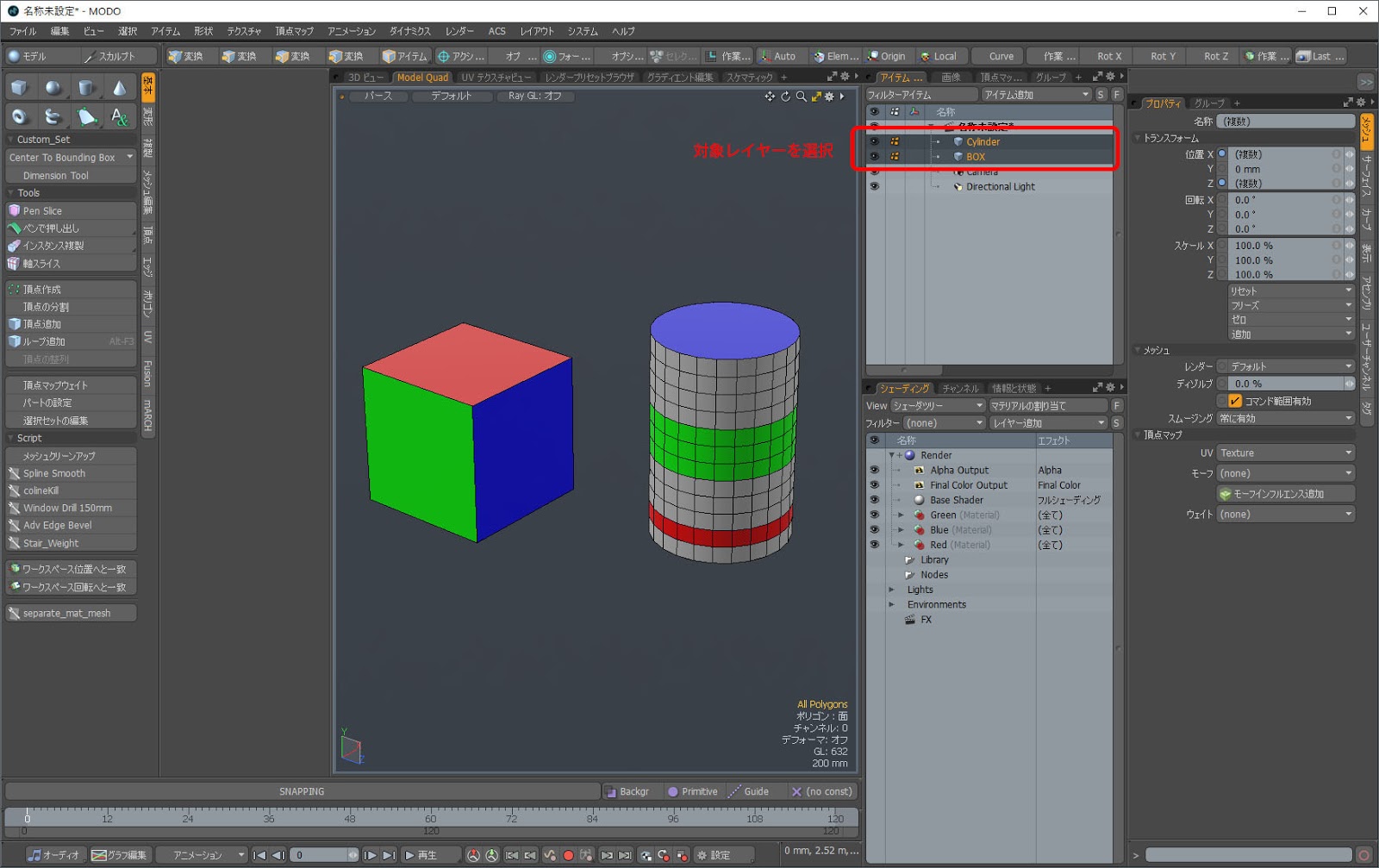
Task: Toggle visibility of Base Shader
Action: [874, 500]
